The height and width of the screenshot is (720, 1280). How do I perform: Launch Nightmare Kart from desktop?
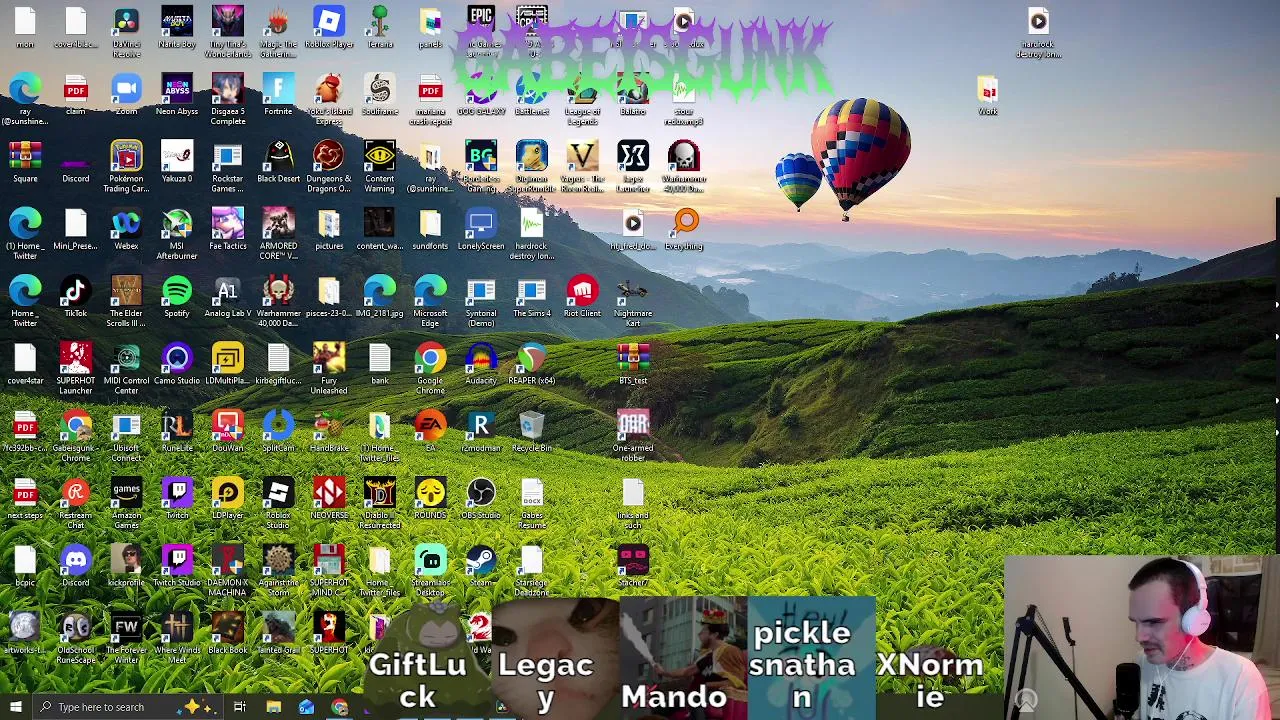tap(633, 301)
